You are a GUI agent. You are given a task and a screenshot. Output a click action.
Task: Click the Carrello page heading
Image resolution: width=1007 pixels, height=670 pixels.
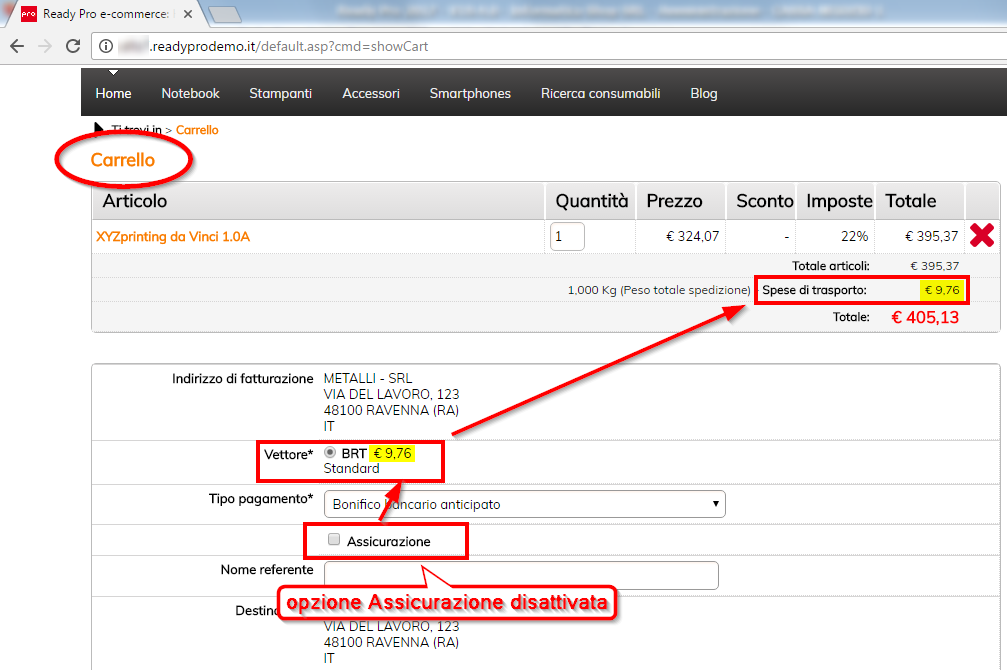123,160
